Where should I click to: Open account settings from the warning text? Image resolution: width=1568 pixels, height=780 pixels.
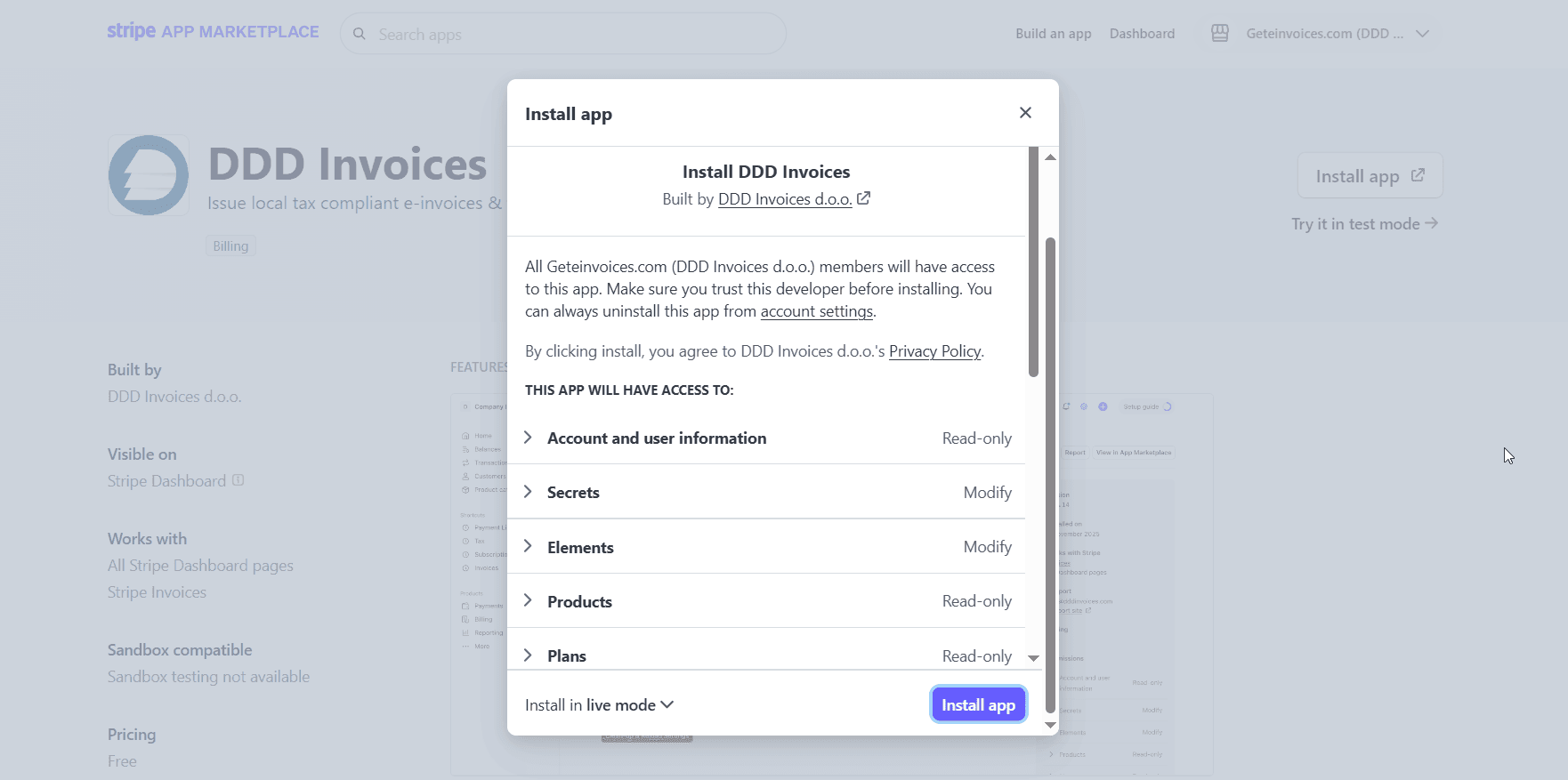(x=816, y=311)
